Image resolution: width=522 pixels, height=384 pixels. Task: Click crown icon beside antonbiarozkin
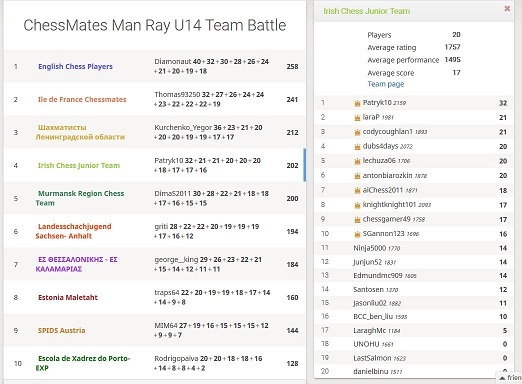(x=357, y=176)
